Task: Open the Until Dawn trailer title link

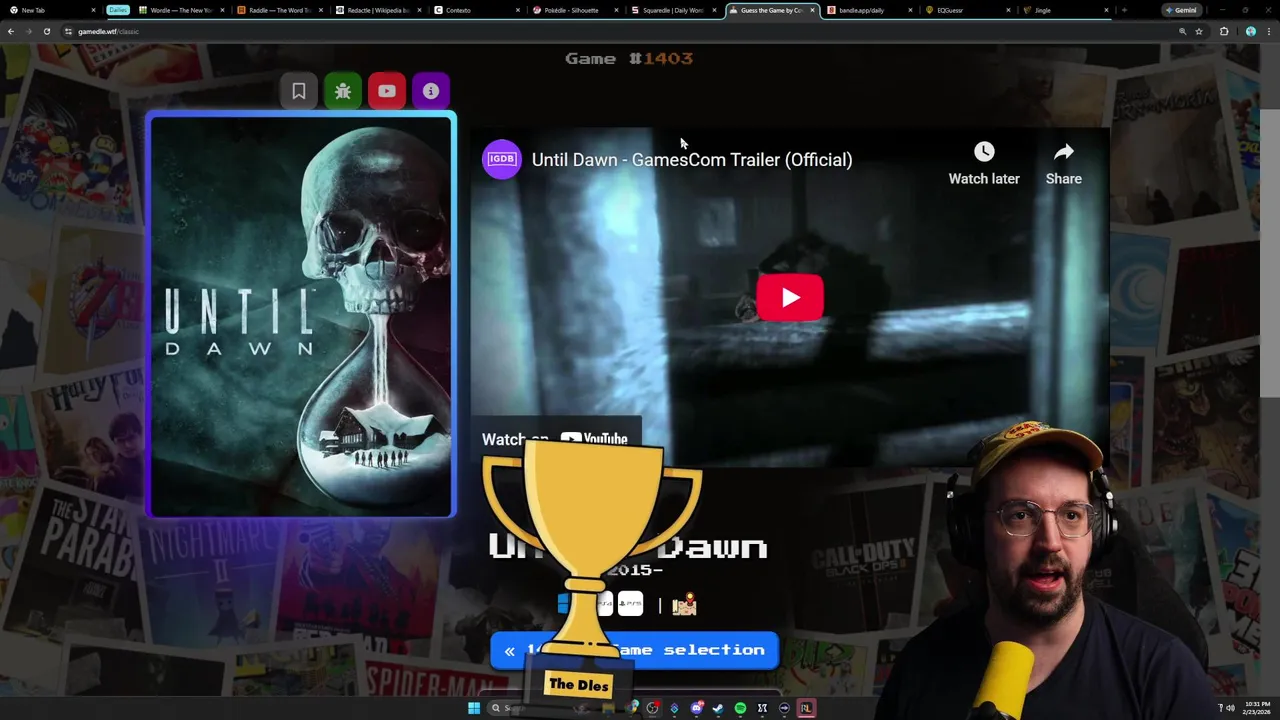Action: [x=692, y=160]
